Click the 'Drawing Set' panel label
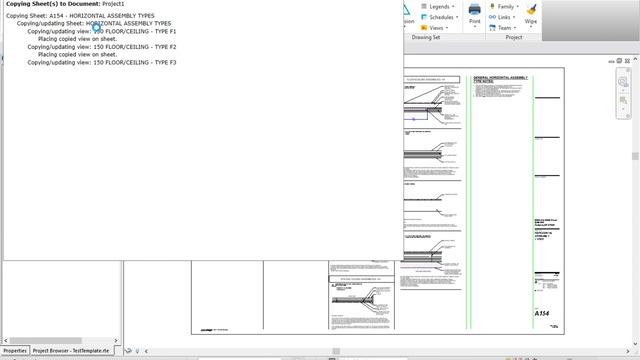 pyautogui.click(x=426, y=37)
